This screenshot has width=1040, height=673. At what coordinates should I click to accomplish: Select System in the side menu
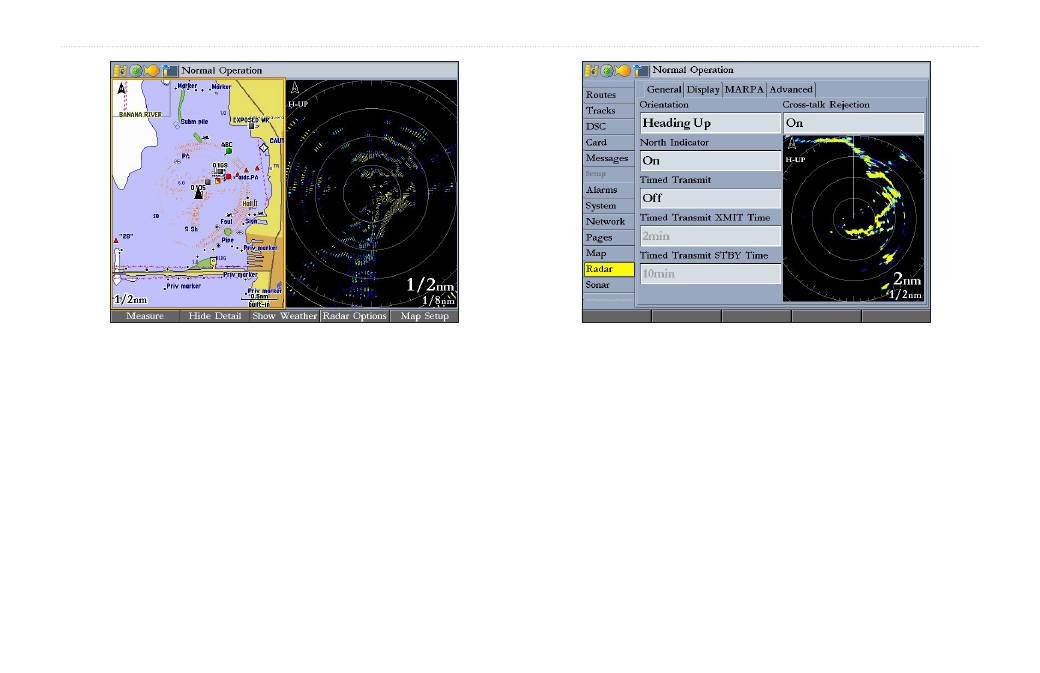pyautogui.click(x=609, y=206)
